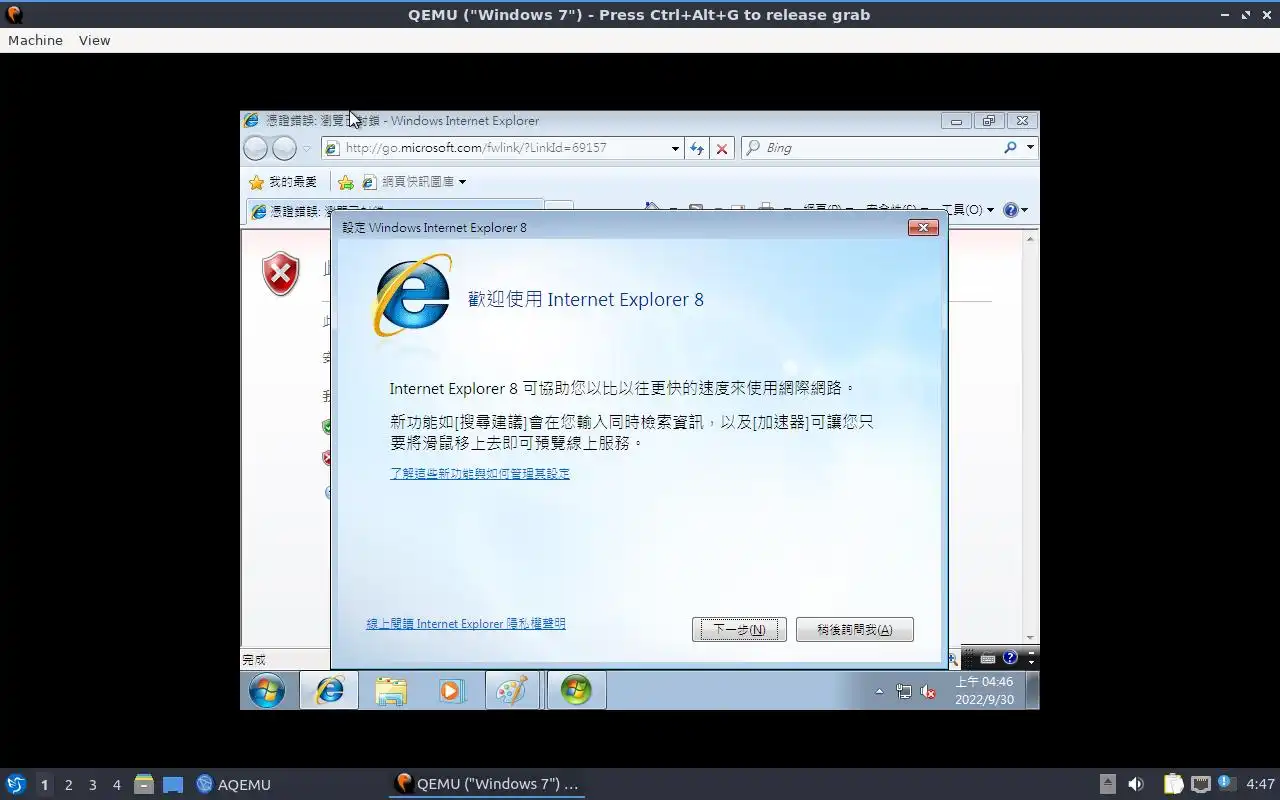Image resolution: width=1280 pixels, height=800 pixels.
Task: Click the IE Back navigation button
Action: [x=256, y=148]
